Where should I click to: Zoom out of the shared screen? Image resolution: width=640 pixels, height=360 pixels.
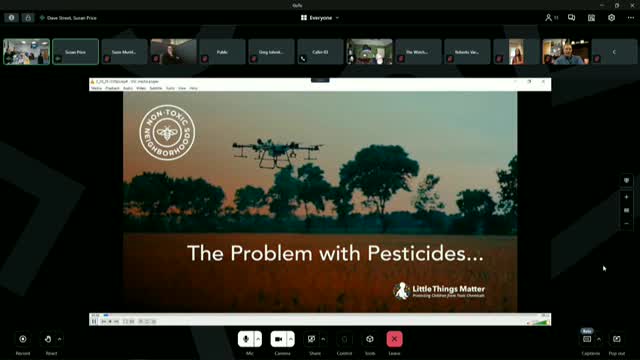(x=627, y=224)
